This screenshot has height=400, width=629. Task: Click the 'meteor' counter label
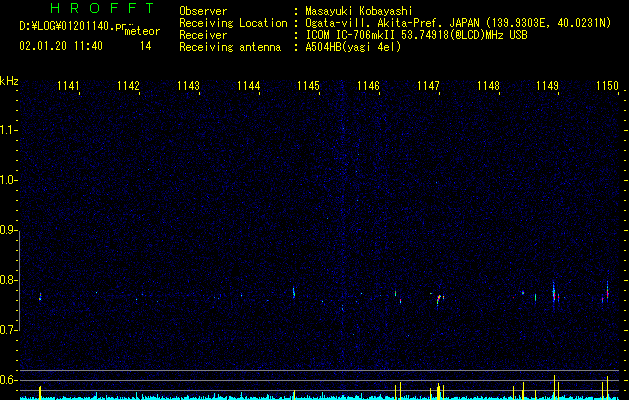[142, 31]
